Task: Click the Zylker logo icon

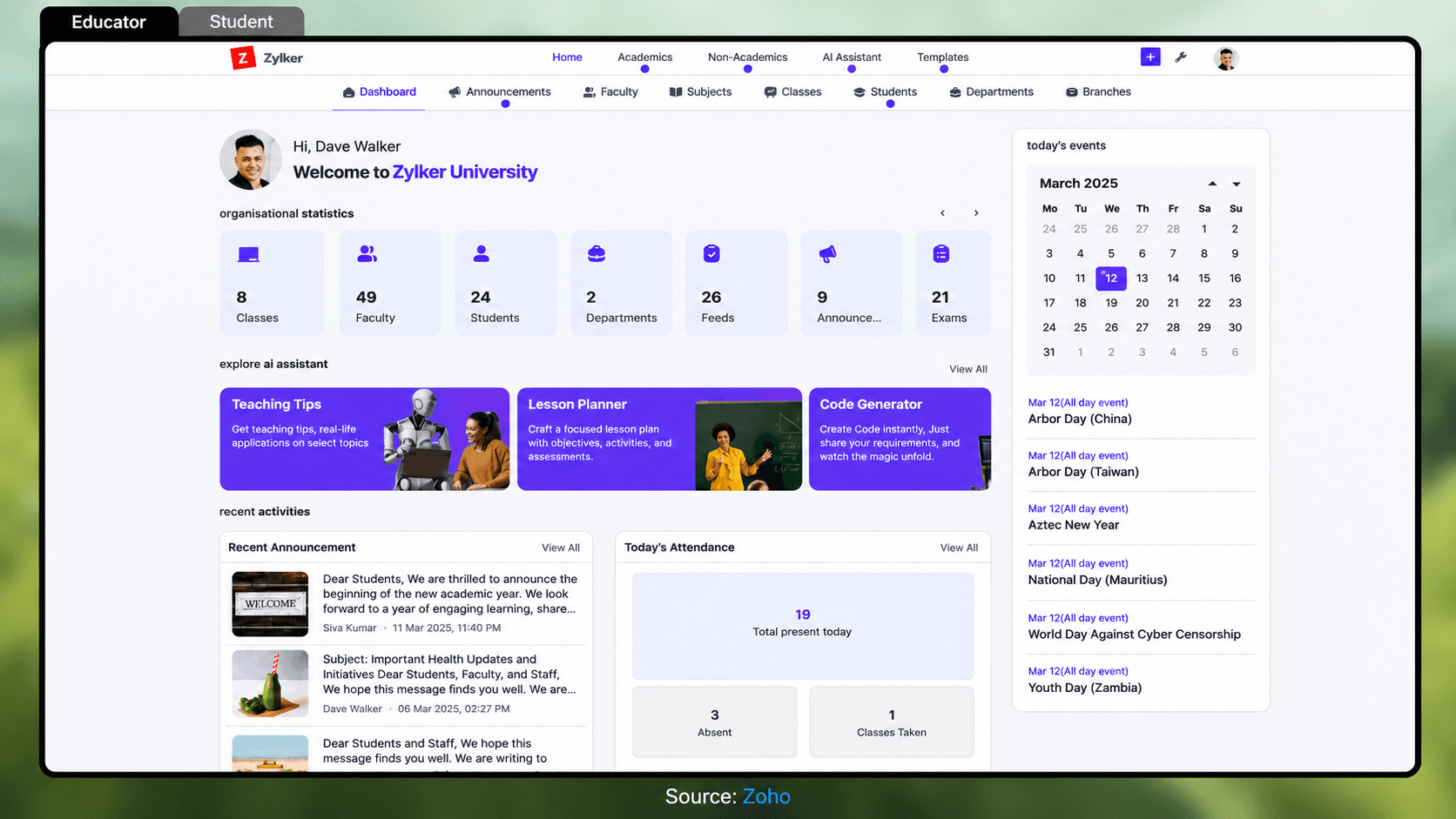Action: tap(242, 57)
